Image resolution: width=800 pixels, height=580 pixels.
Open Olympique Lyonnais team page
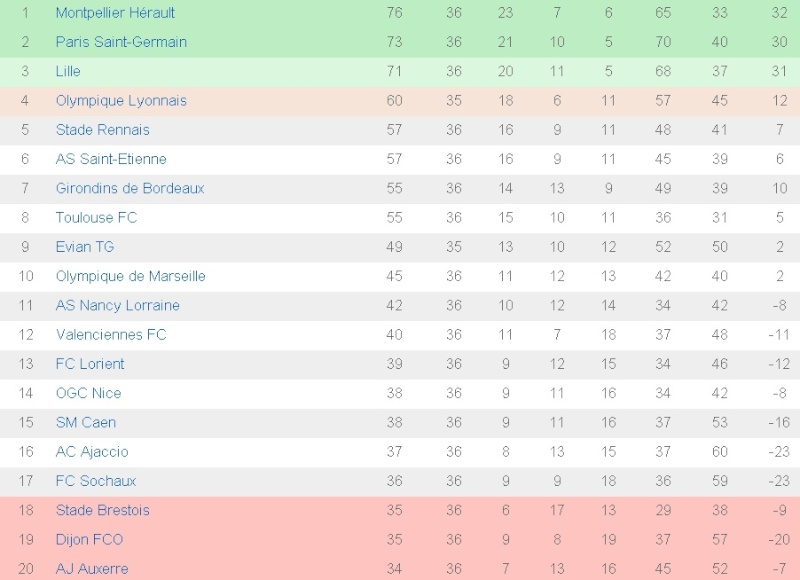[x=121, y=100]
